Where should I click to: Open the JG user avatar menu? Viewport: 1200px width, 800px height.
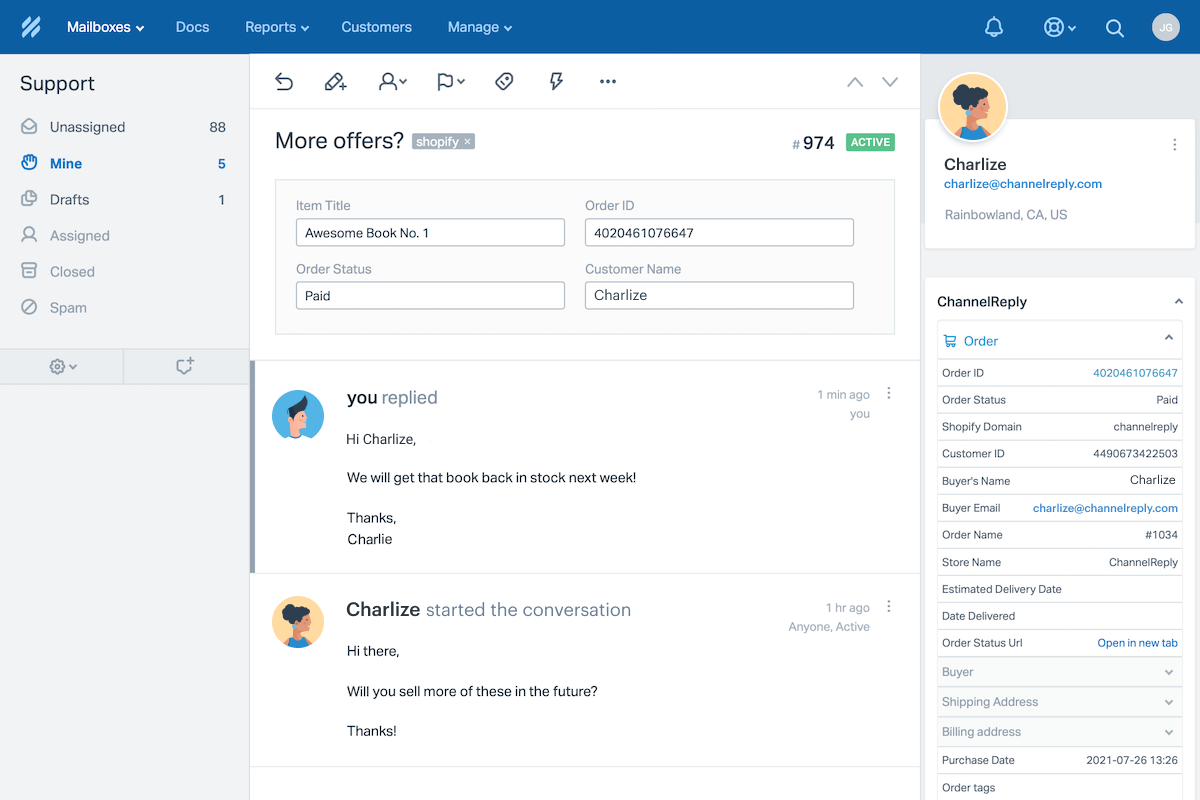coord(1165,27)
